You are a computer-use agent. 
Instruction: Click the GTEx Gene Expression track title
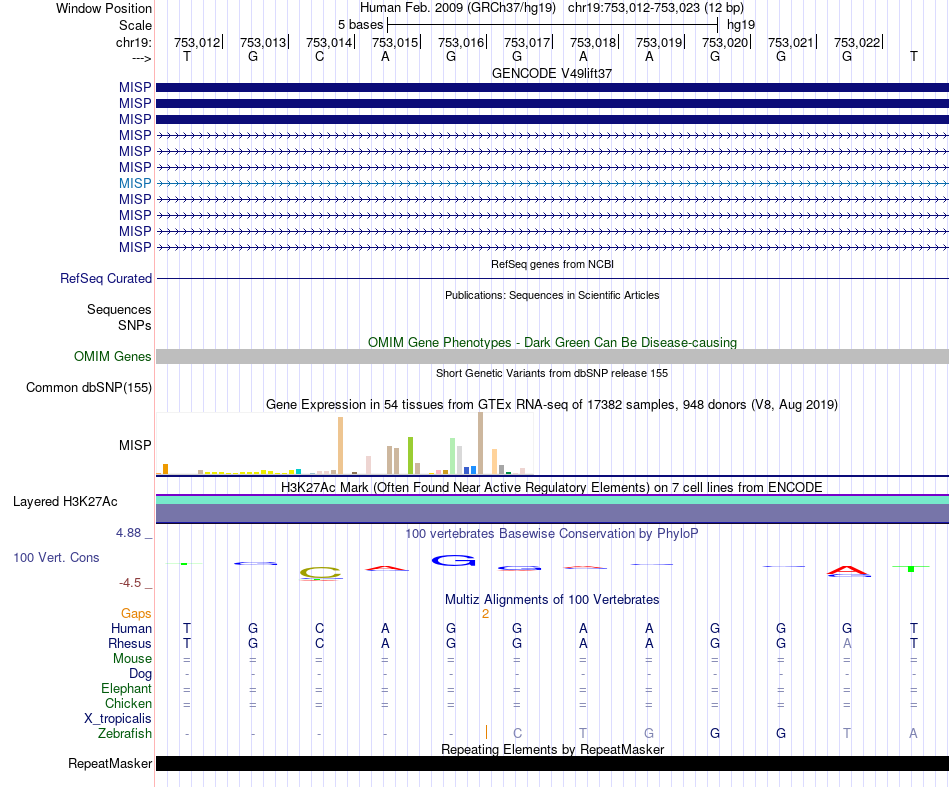[552, 404]
